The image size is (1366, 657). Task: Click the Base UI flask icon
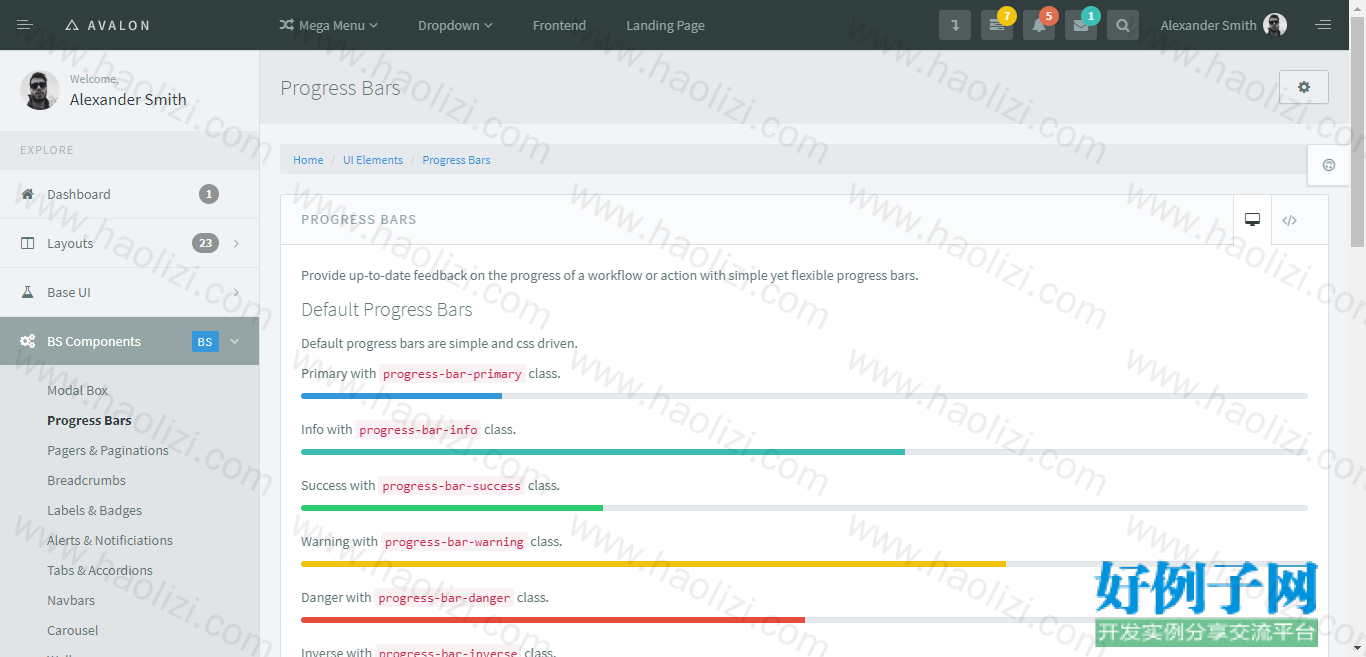coord(27,292)
